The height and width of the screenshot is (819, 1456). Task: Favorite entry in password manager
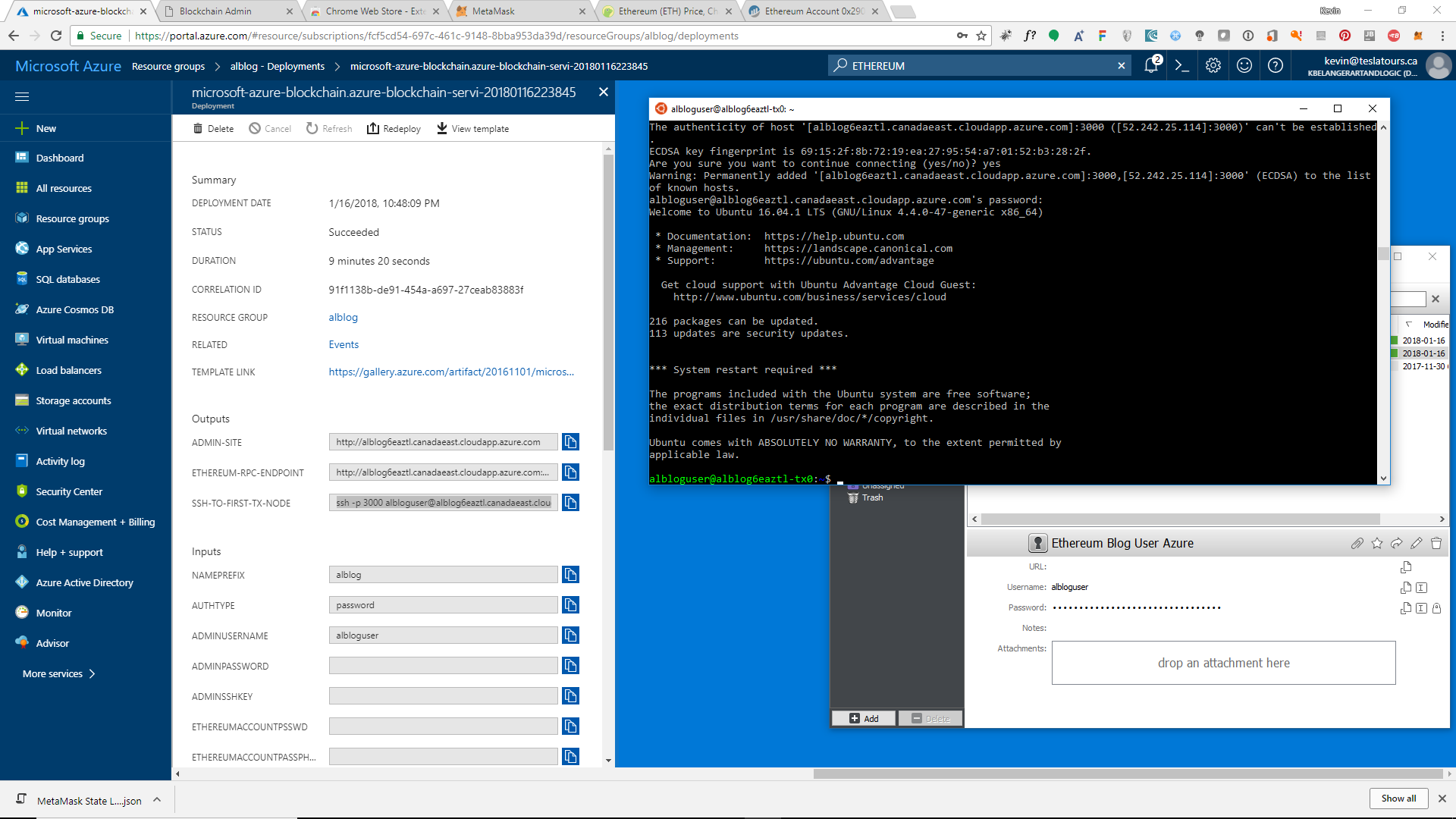pos(1377,543)
